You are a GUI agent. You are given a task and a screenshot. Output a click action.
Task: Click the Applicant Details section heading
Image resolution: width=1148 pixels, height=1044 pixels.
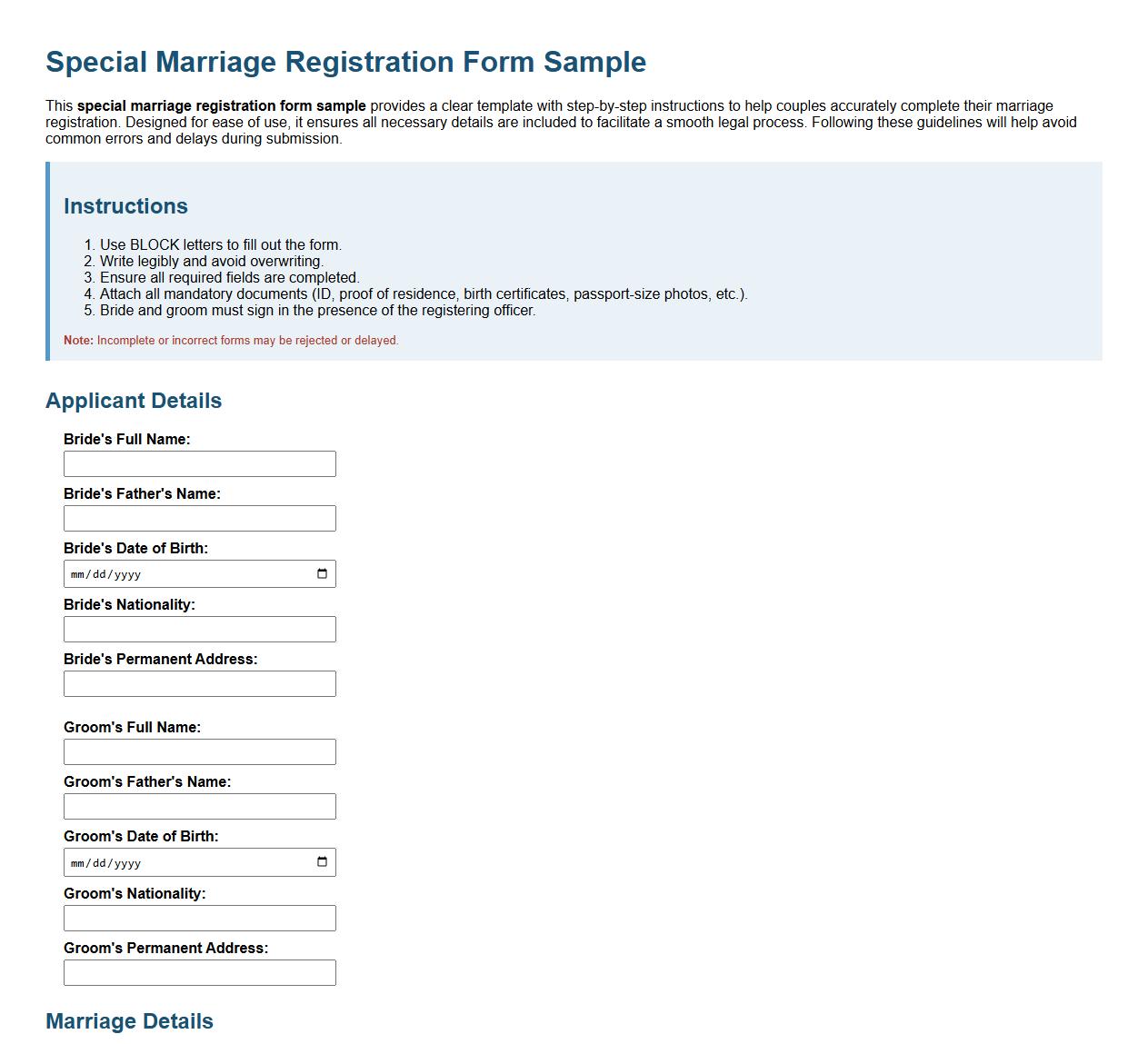coord(133,400)
